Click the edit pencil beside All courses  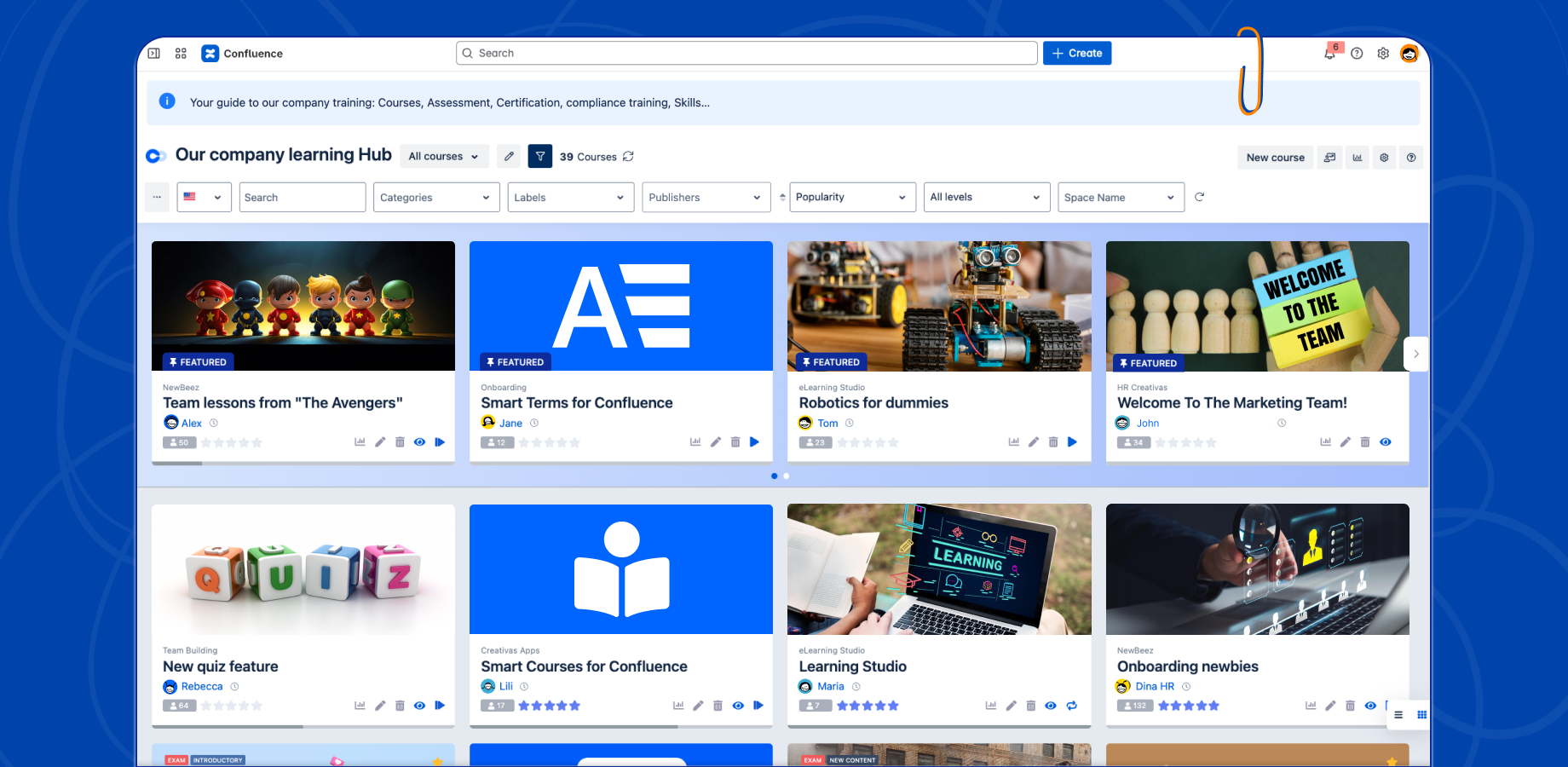(509, 157)
